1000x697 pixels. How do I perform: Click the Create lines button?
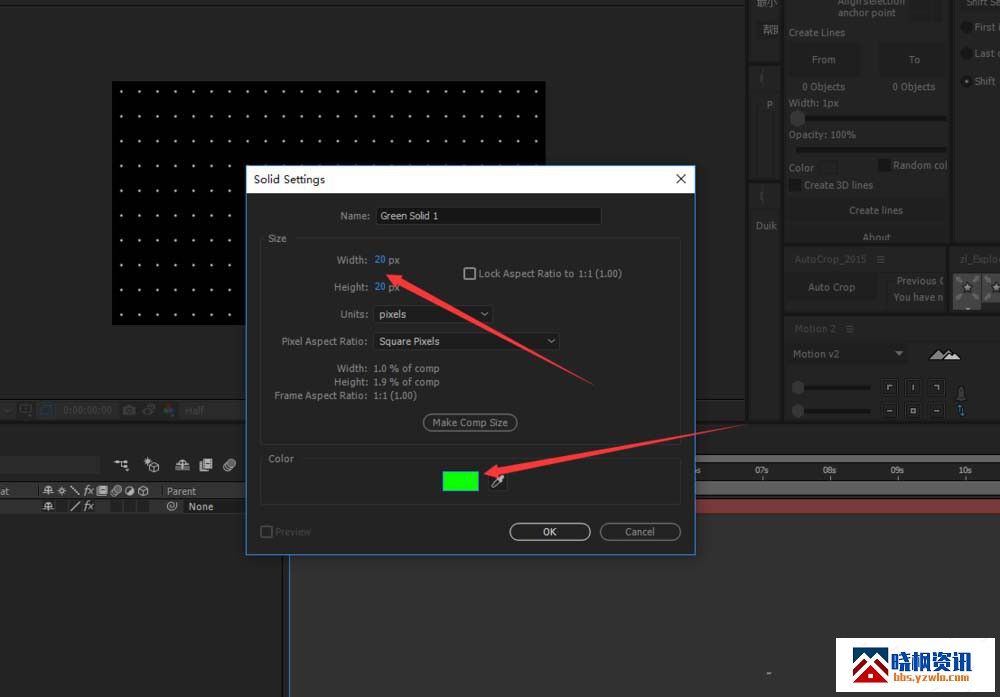(x=876, y=210)
